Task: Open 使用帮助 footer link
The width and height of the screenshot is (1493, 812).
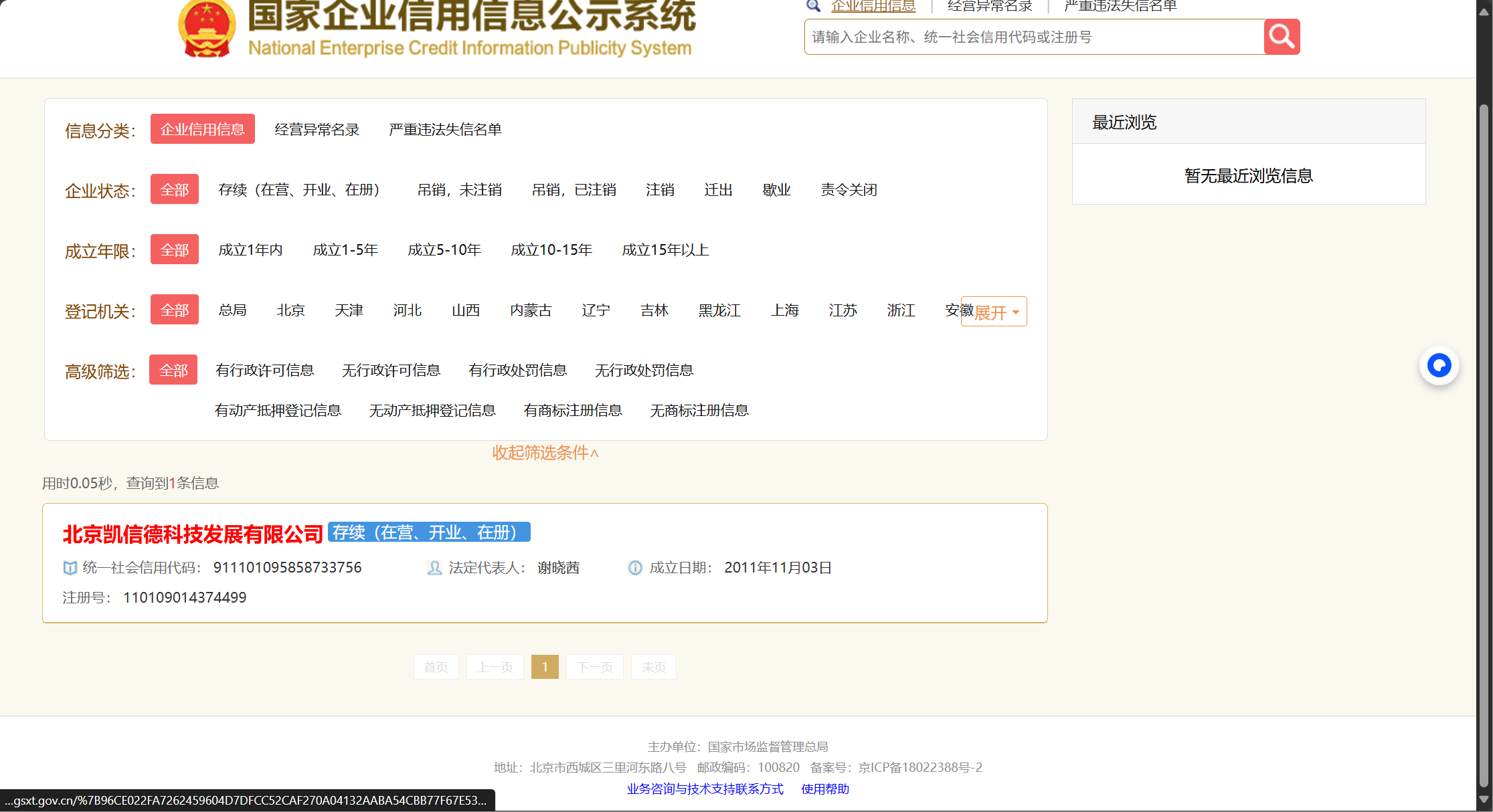Action: pyautogui.click(x=825, y=789)
